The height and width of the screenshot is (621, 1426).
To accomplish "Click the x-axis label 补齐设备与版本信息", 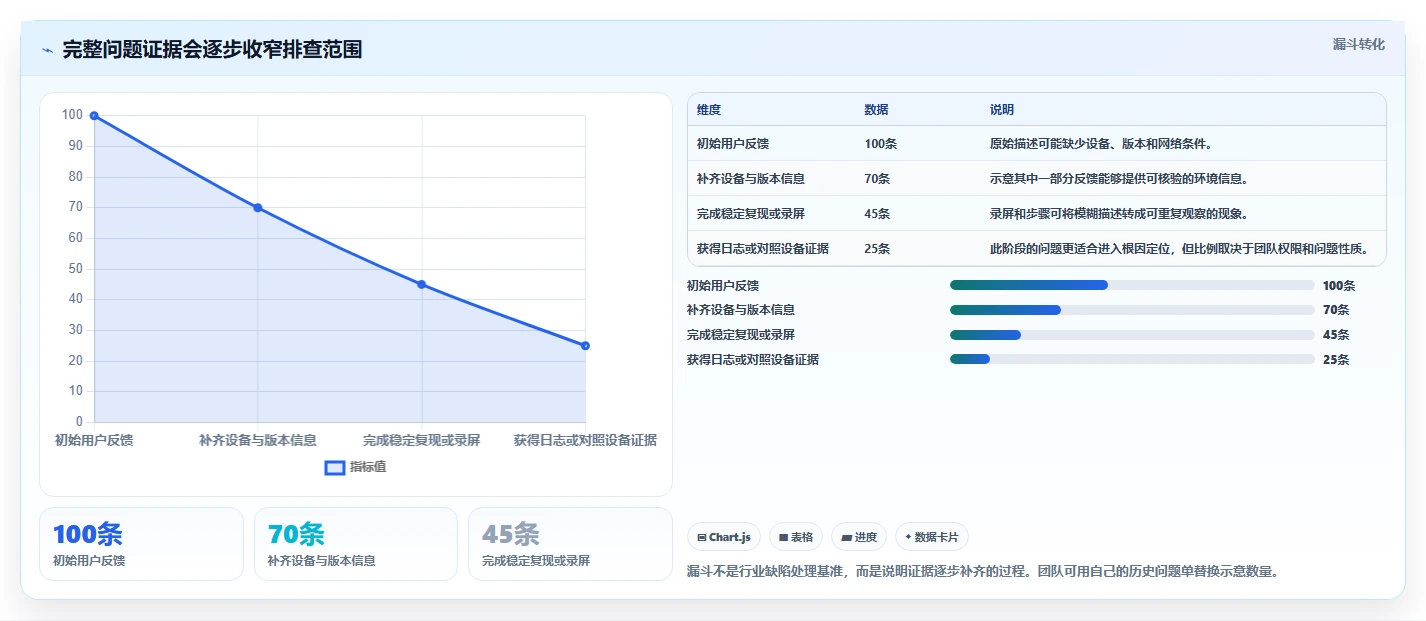I will 258,440.
